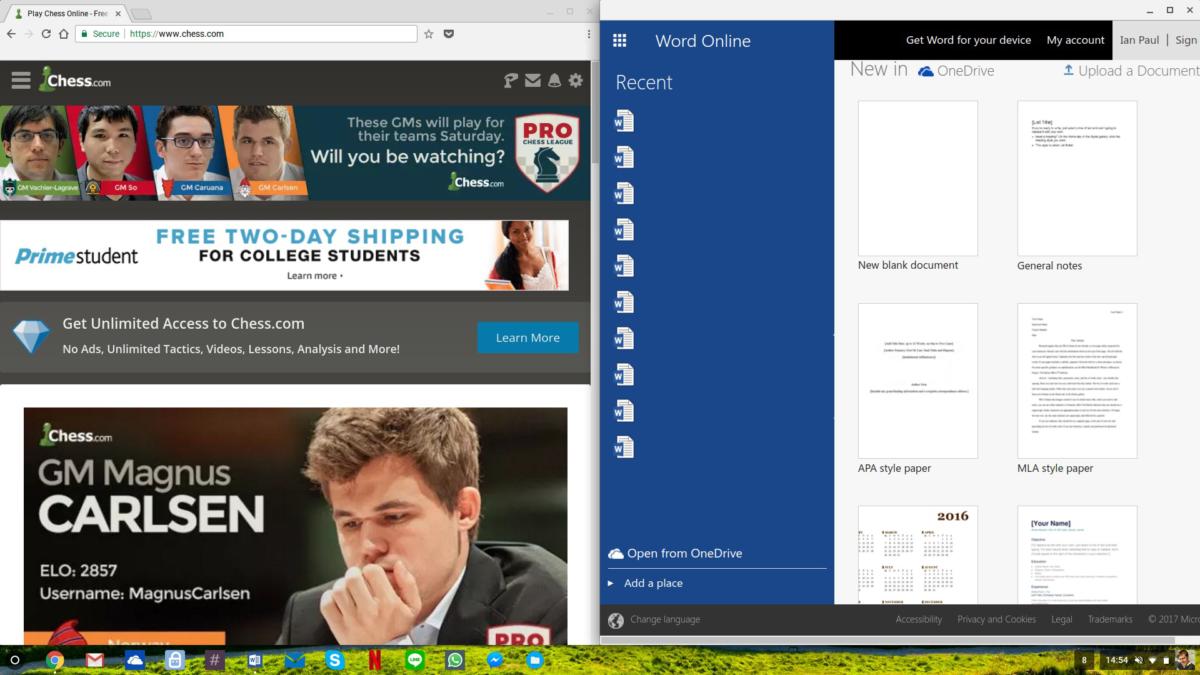
Task: Click the Change language globe icon
Action: 616,620
